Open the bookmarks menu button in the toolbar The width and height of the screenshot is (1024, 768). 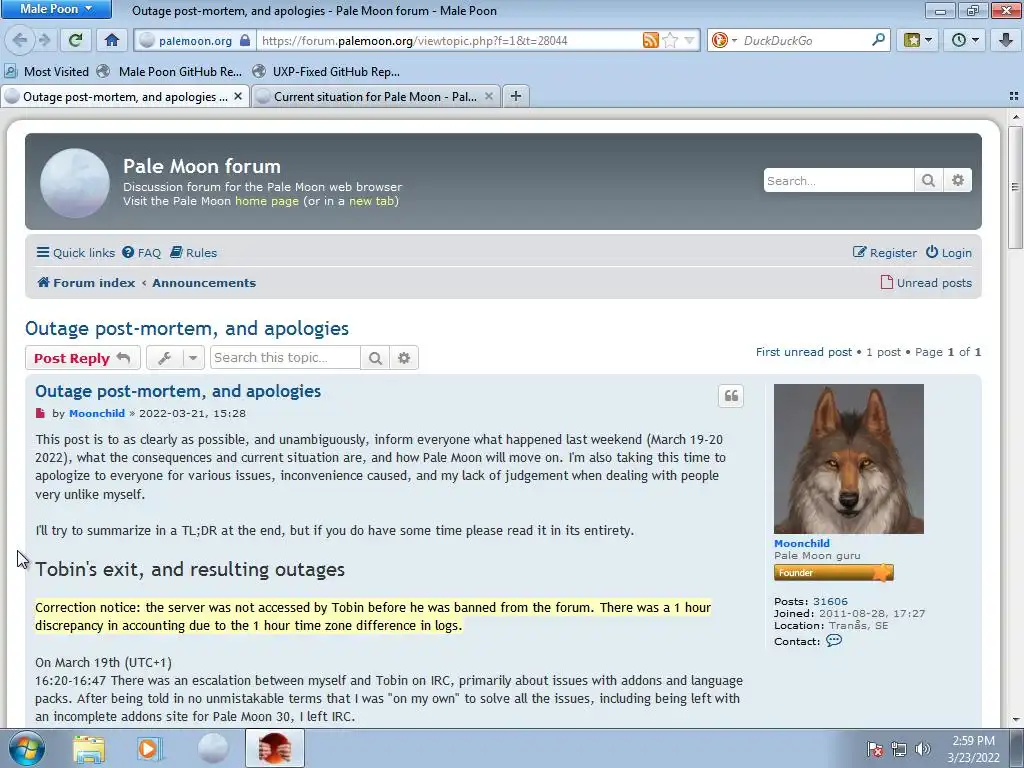click(x=918, y=40)
